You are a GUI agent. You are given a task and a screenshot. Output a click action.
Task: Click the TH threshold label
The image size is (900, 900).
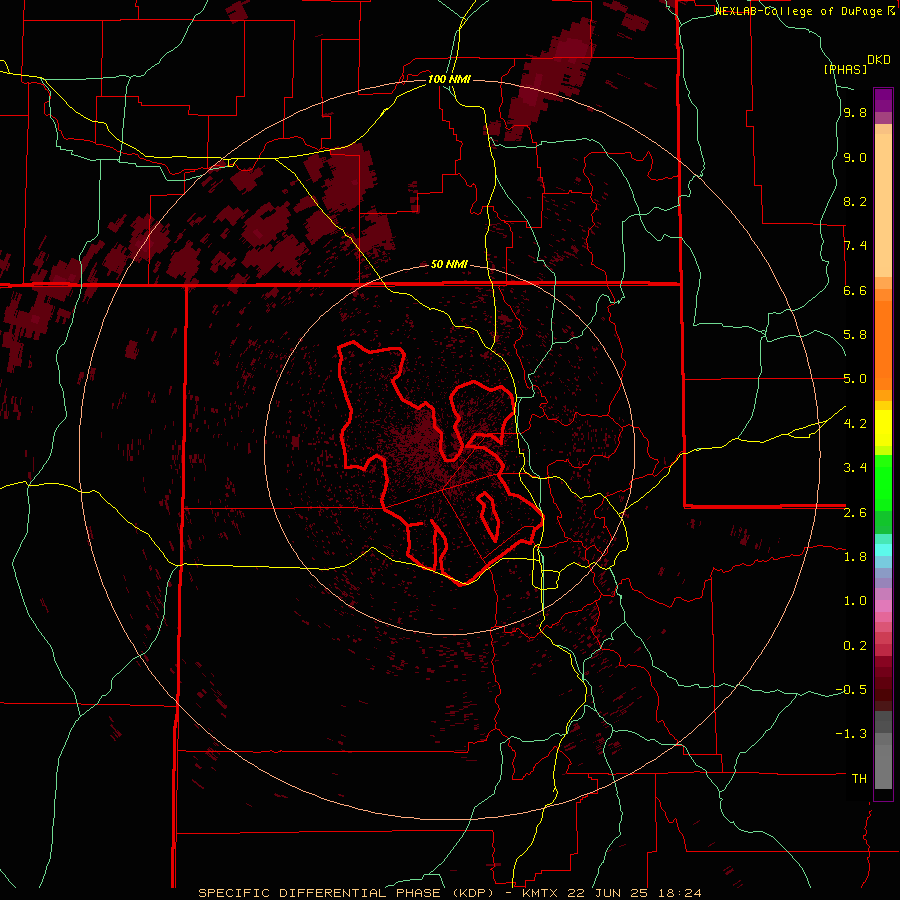(859, 779)
